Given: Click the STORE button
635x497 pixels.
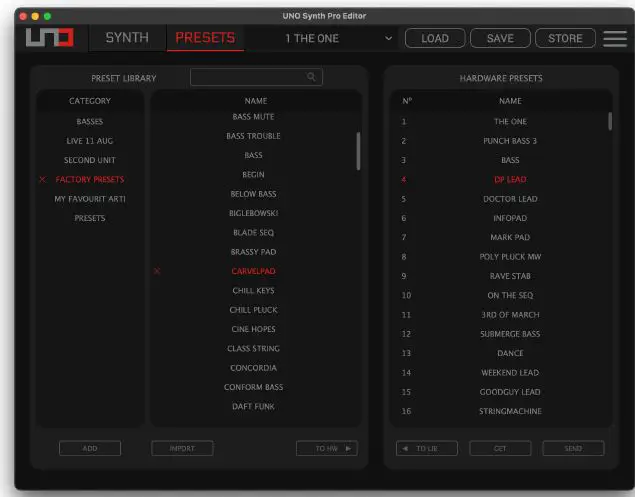Looking at the screenshot, I should pyautogui.click(x=565, y=38).
